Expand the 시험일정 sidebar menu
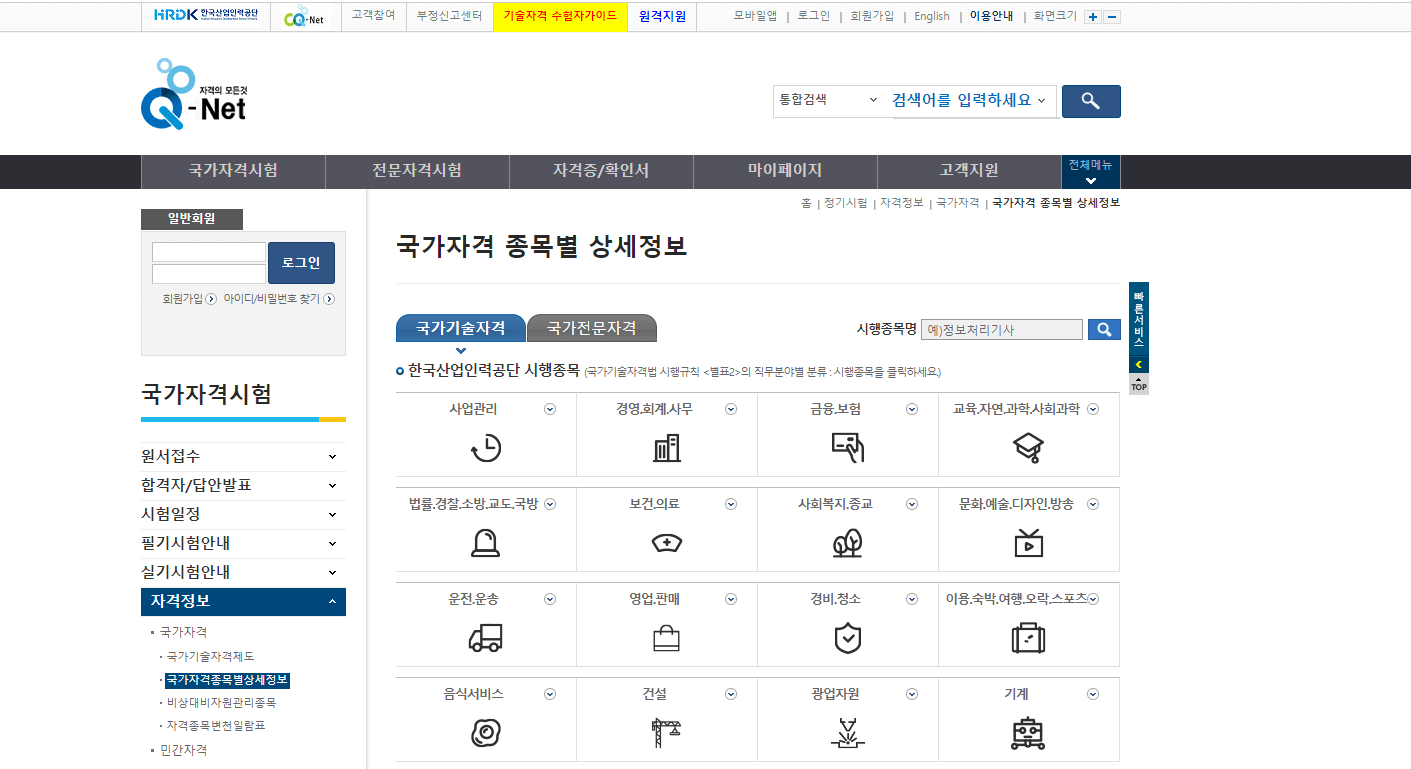The height and width of the screenshot is (769, 1411). [x=243, y=514]
